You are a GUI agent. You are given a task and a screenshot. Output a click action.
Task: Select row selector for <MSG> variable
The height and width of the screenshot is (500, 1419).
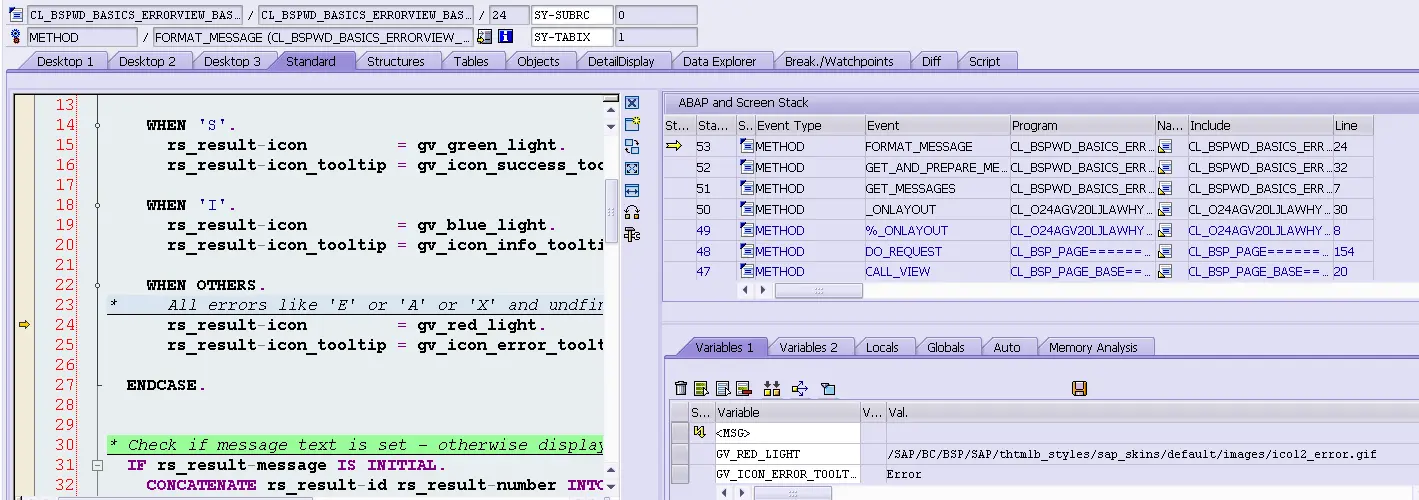click(x=680, y=433)
